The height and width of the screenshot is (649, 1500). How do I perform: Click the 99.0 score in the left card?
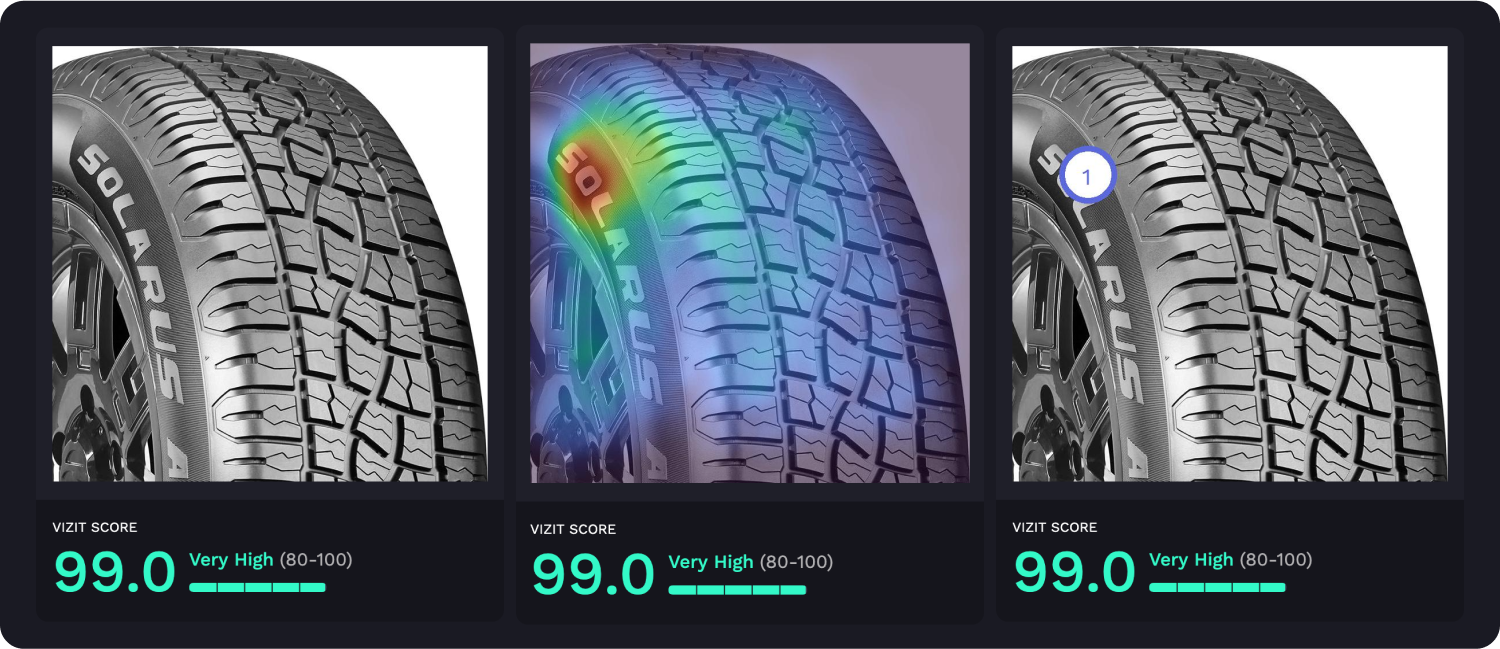[x=115, y=573]
